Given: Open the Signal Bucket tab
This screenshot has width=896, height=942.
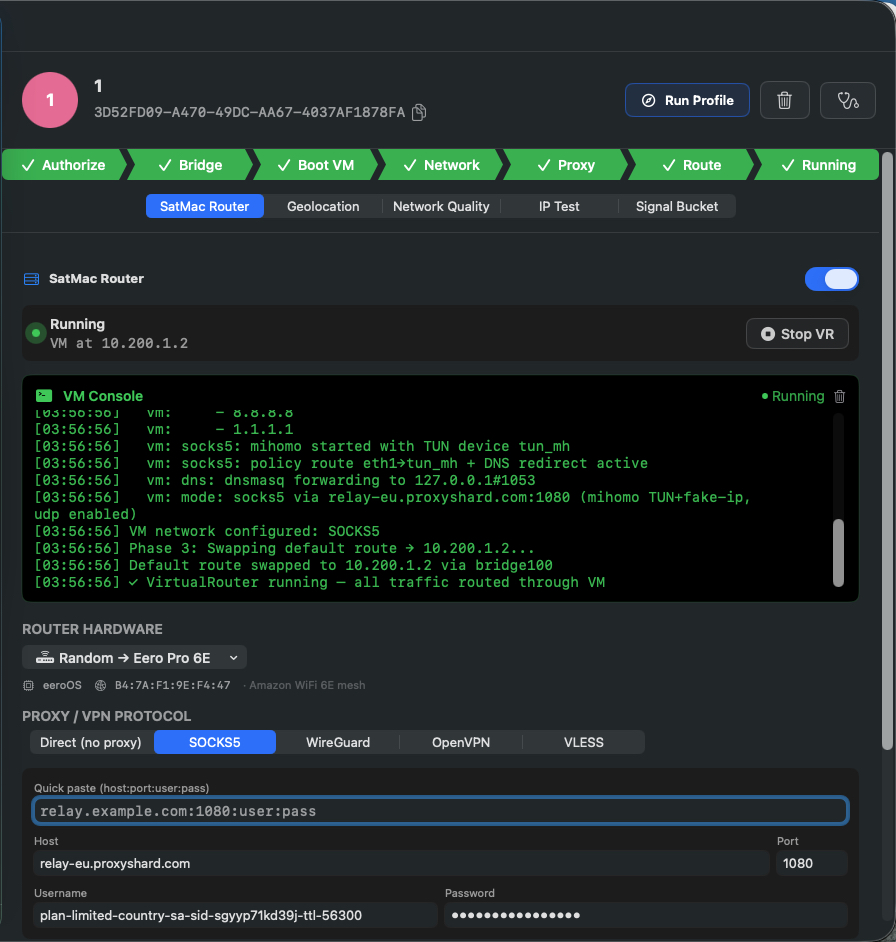Looking at the screenshot, I should click(677, 206).
